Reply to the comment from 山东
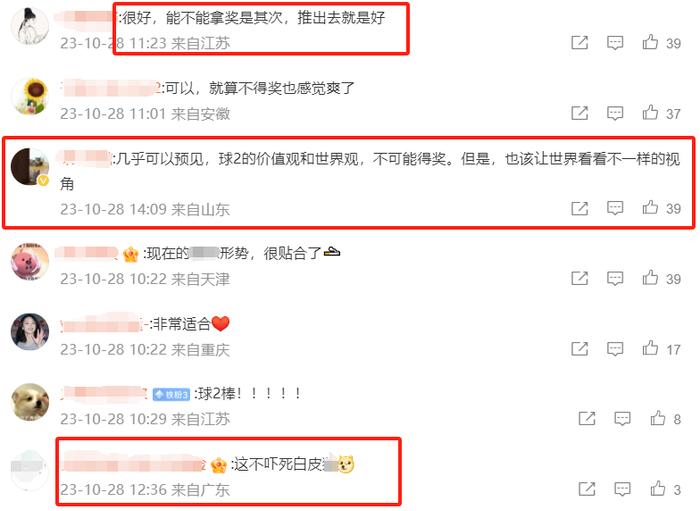700x511 pixels. pos(615,208)
